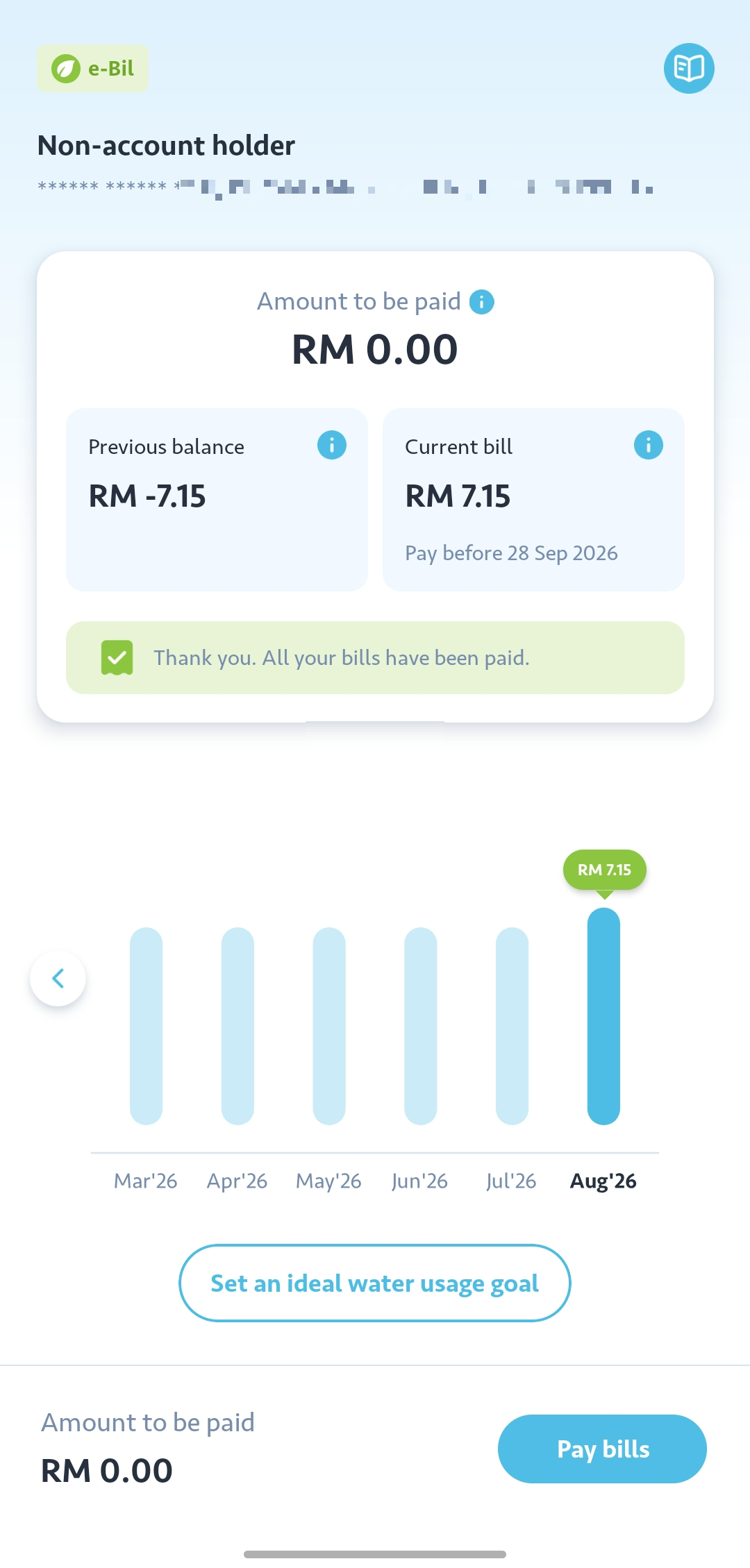Tap the Mar'26 month label
This screenshot has width=750, height=1568.
pos(146,1181)
